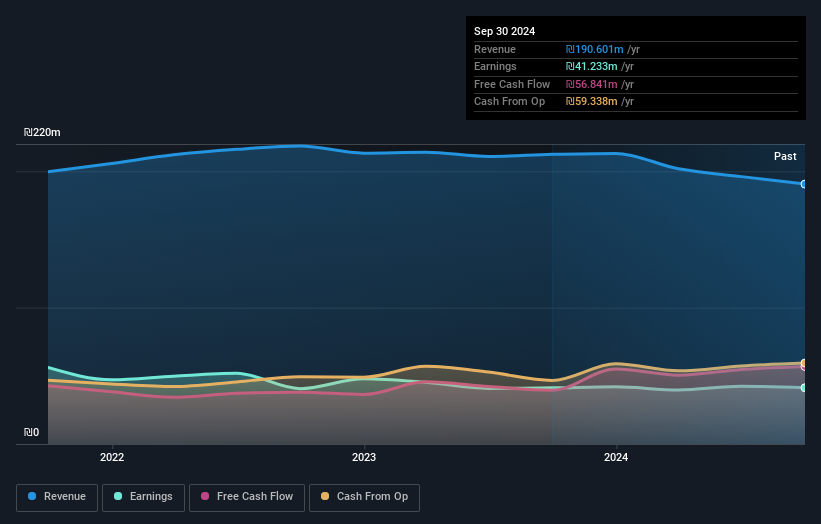821x524 pixels.
Task: Toggle the Earnings legend series
Action: click(143, 497)
